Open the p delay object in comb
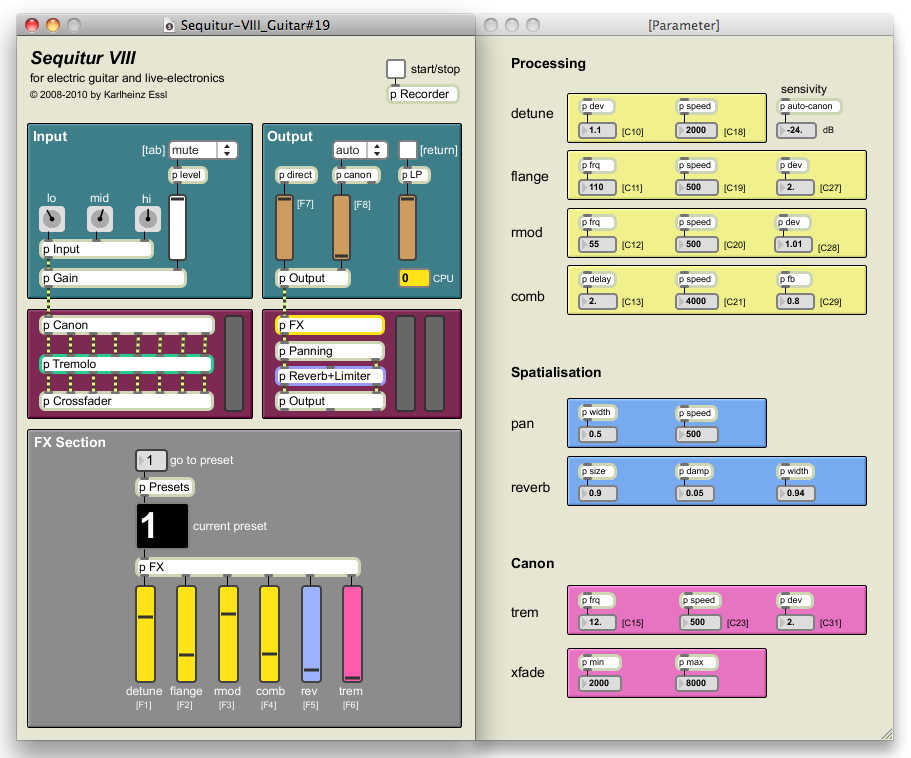 pos(597,279)
